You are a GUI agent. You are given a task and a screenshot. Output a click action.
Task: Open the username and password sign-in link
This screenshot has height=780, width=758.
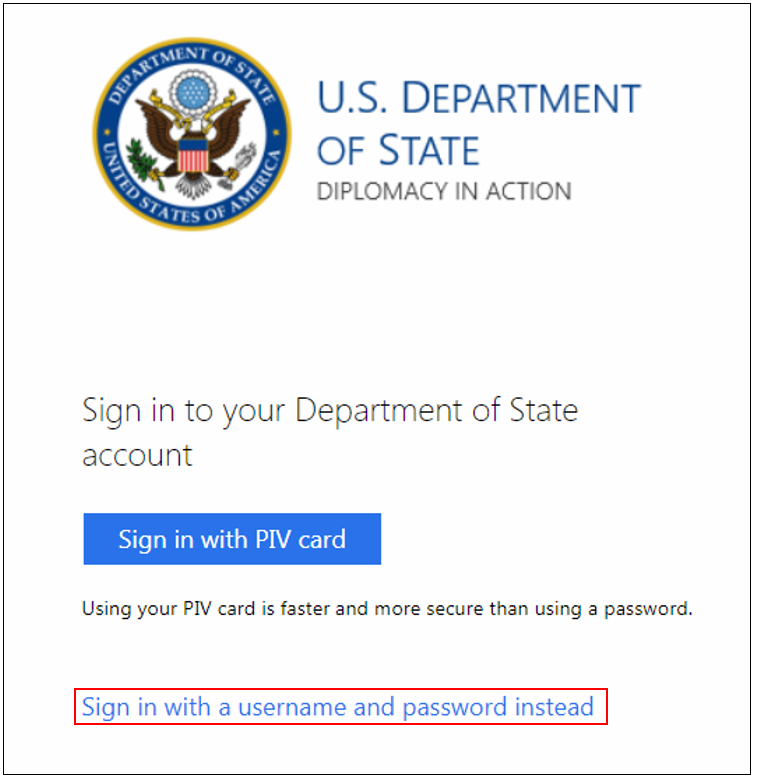click(x=338, y=707)
